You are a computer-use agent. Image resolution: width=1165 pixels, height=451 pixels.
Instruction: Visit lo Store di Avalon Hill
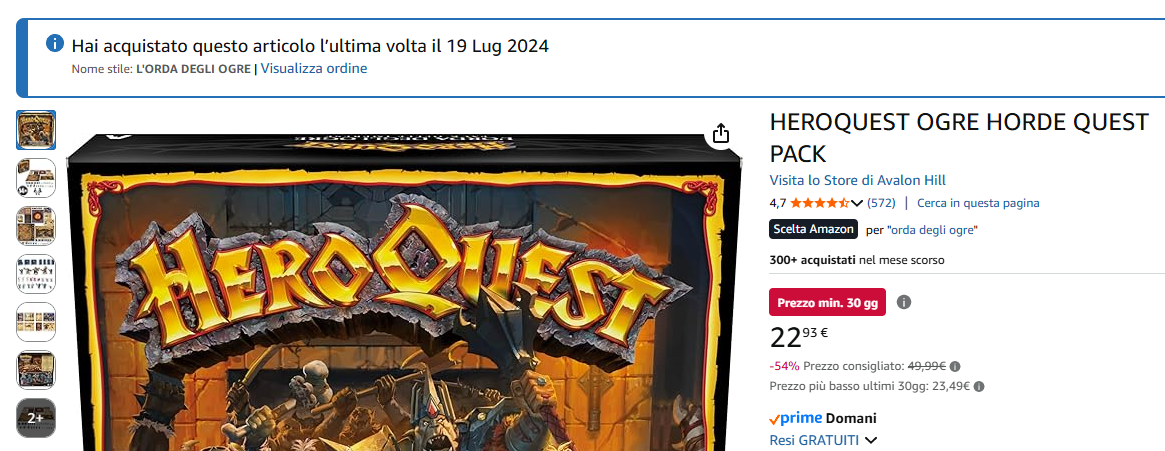click(x=857, y=181)
